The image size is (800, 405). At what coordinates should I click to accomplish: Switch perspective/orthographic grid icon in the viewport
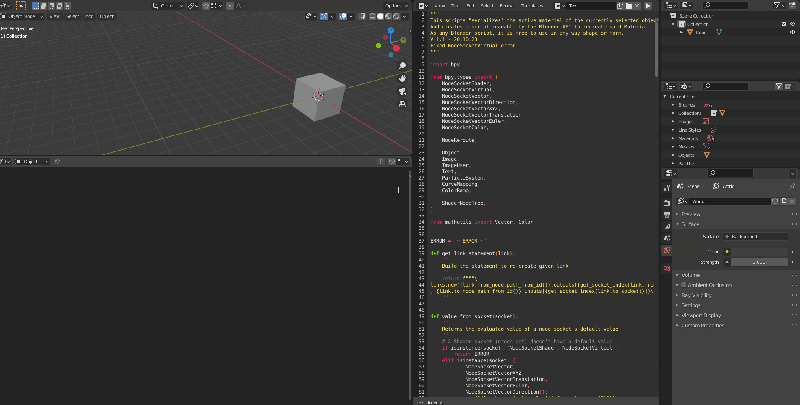(403, 104)
